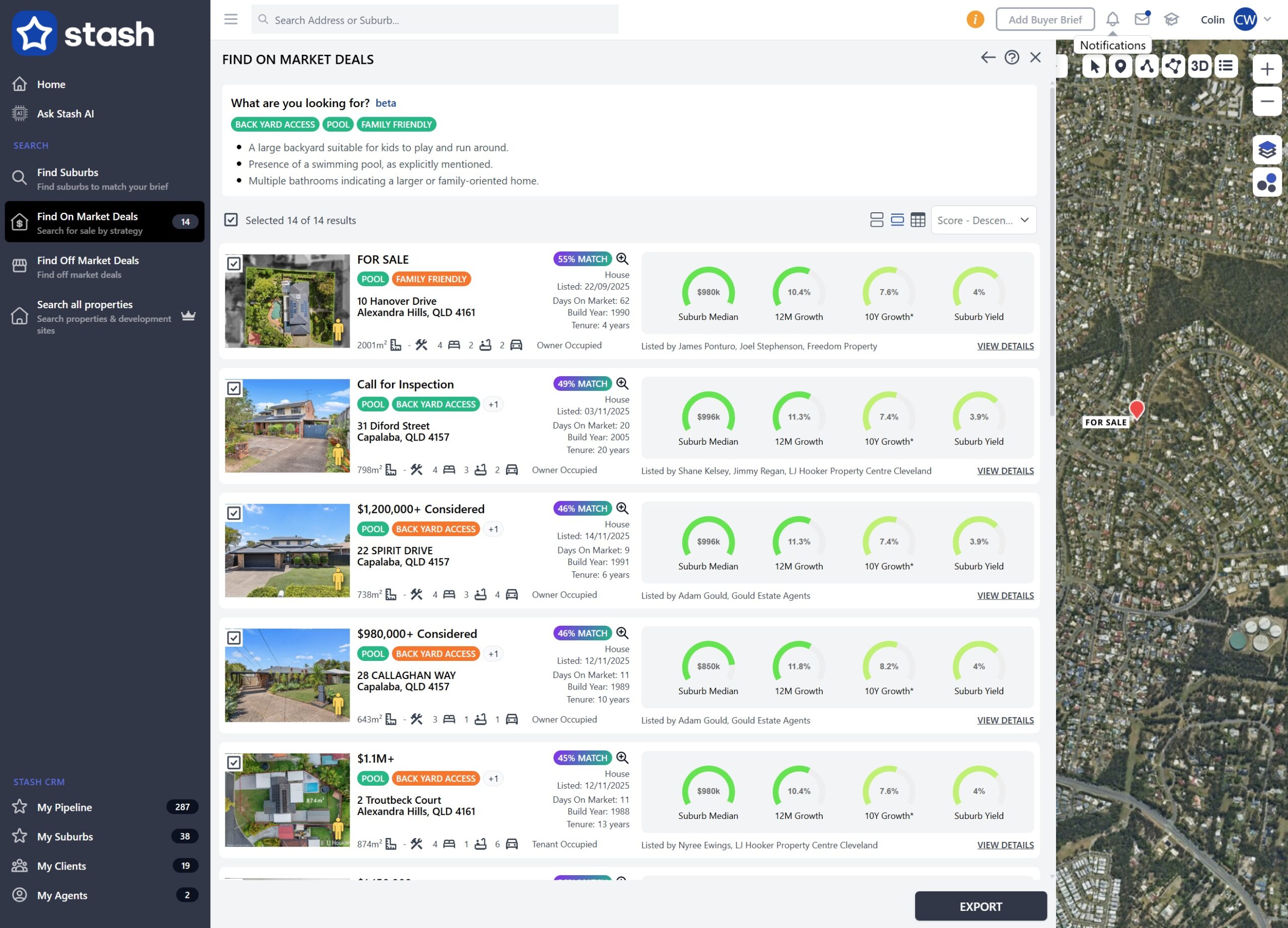This screenshot has height=928, width=1288.
Task: Click the EXPORT button
Action: (x=980, y=906)
